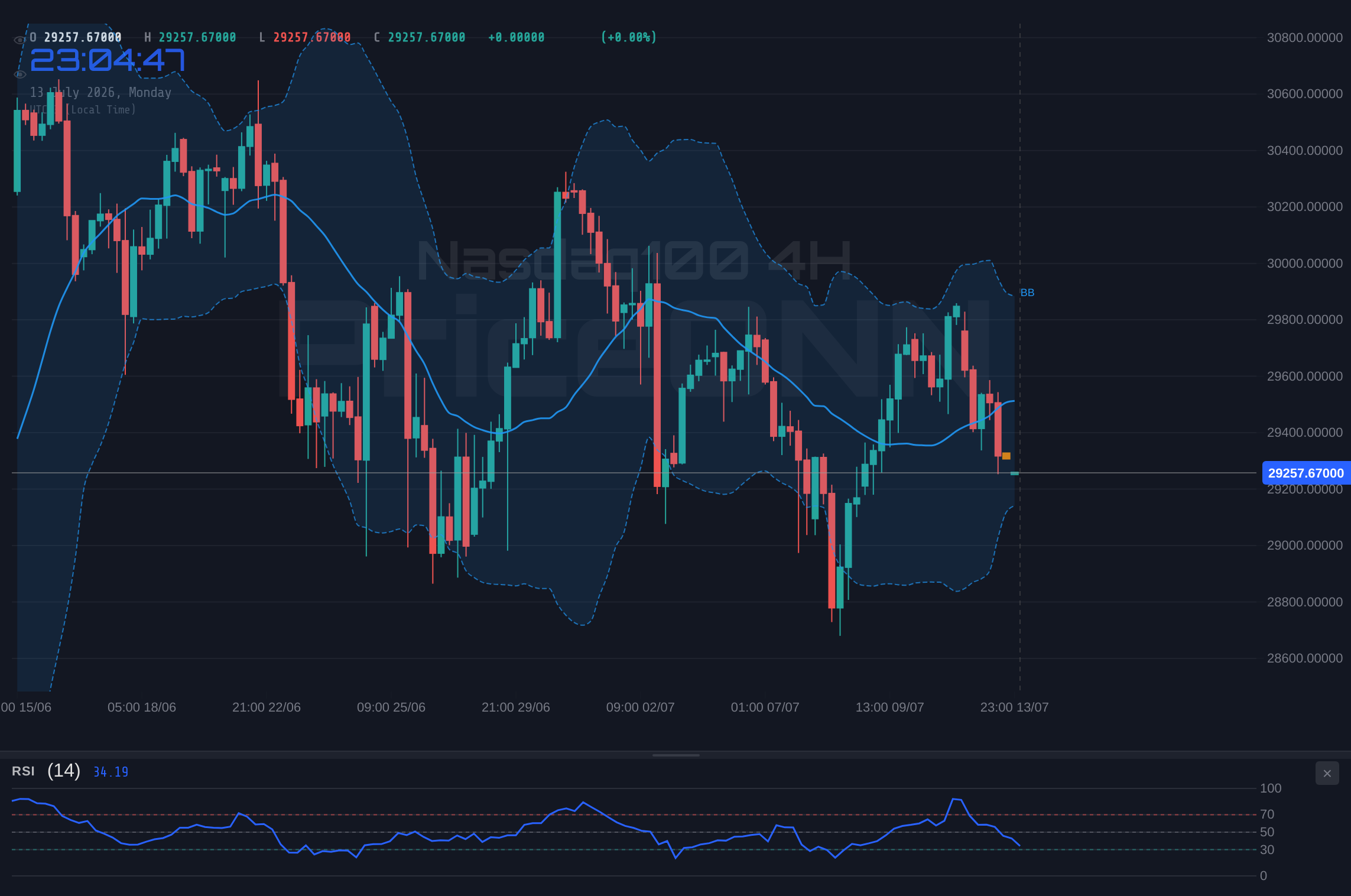Click the open price value after O
The width and height of the screenshot is (1351, 896).
click(83, 37)
